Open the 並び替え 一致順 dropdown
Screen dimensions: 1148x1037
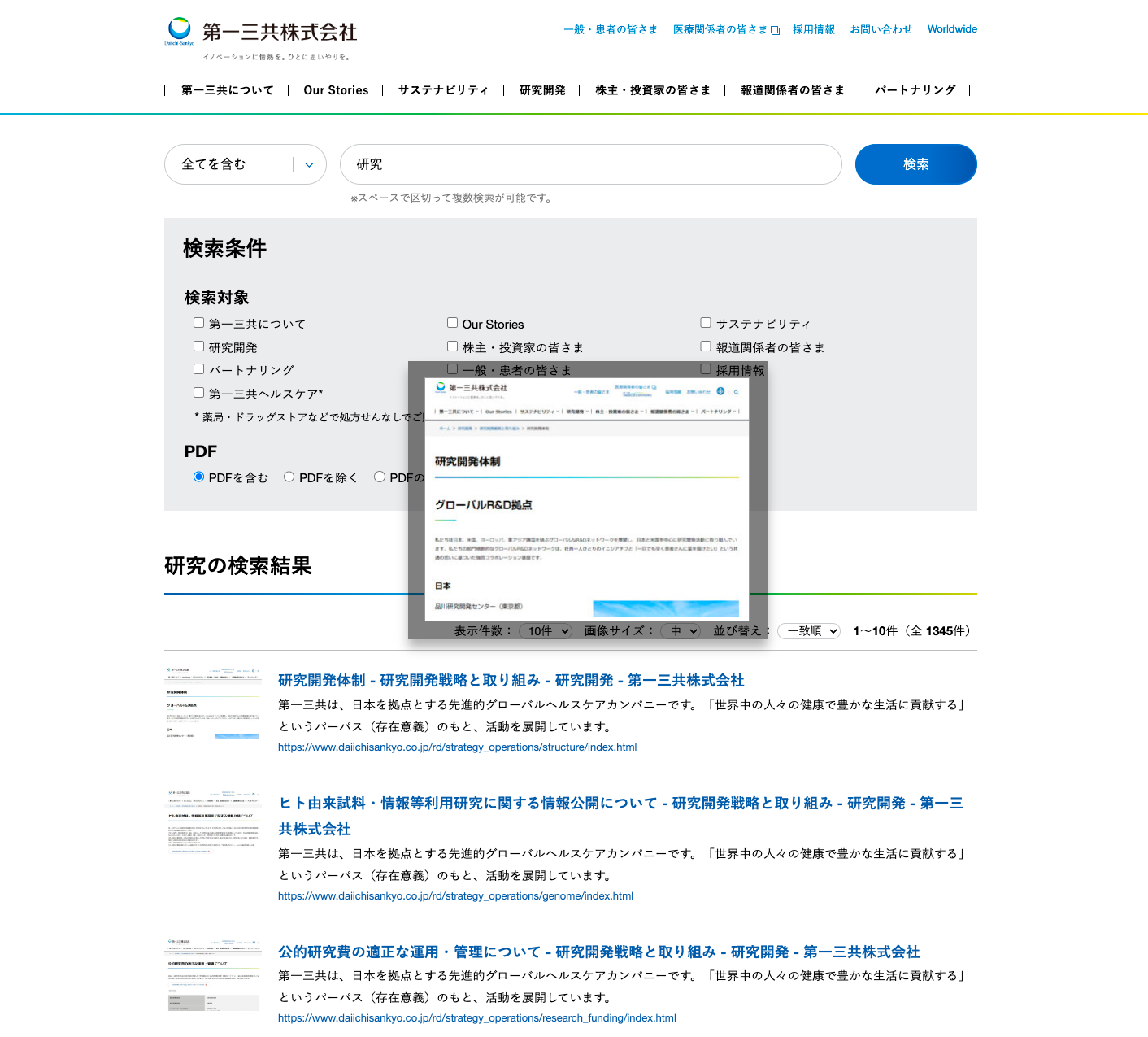(809, 631)
